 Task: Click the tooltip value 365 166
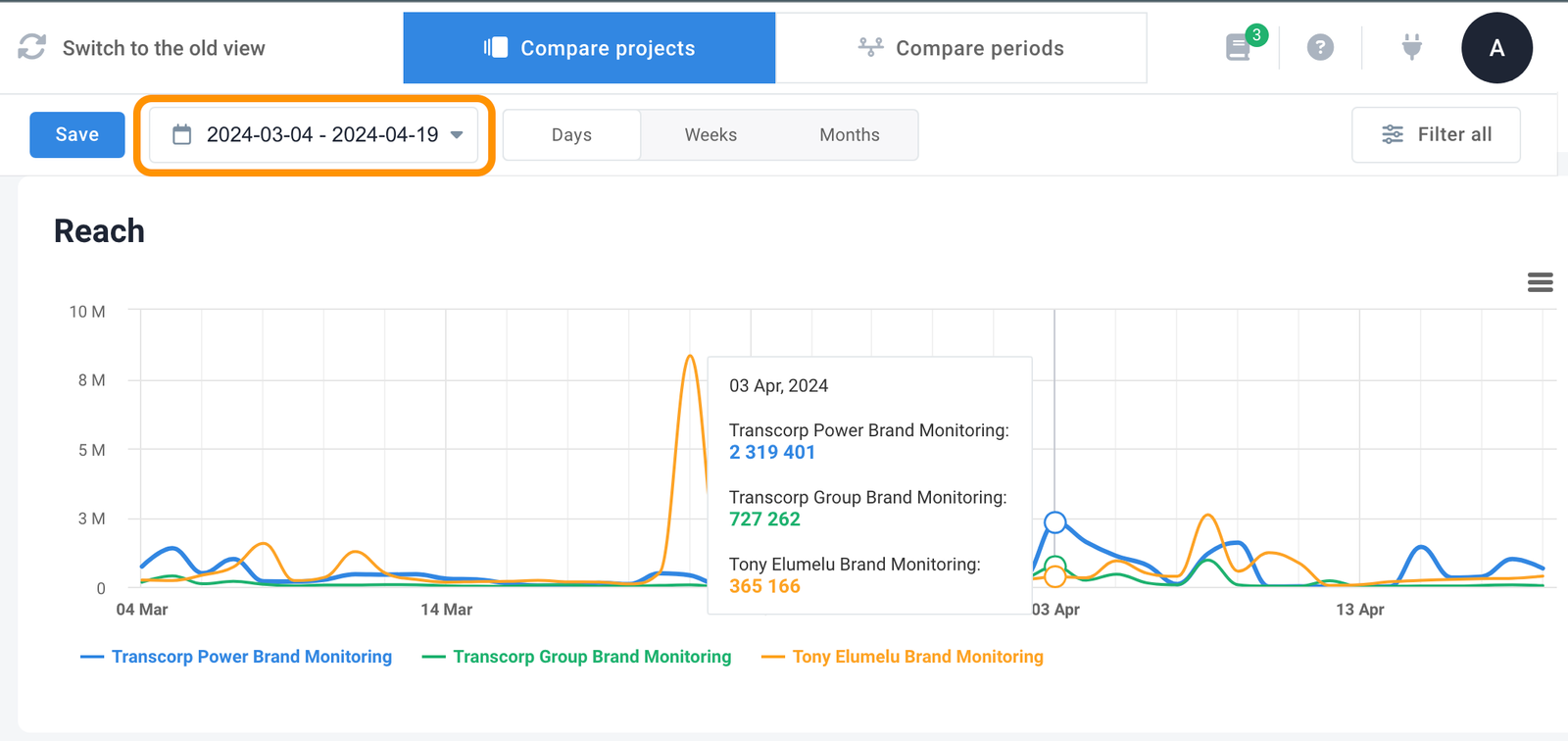764,586
